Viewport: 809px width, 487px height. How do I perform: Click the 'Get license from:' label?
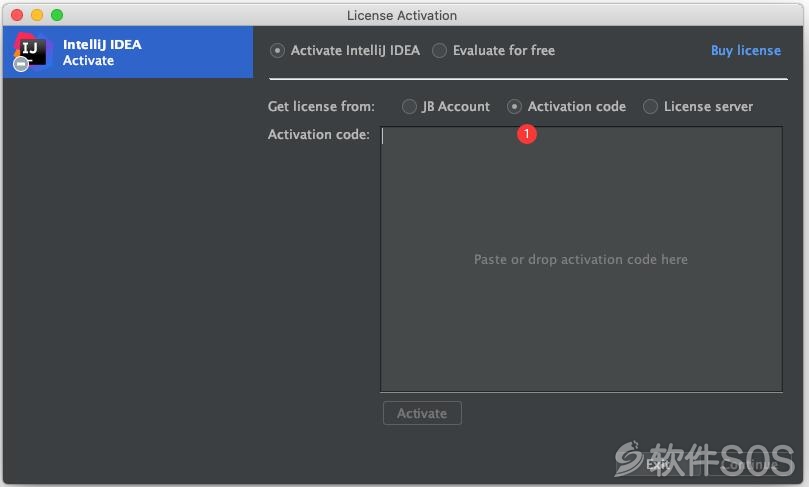[321, 106]
